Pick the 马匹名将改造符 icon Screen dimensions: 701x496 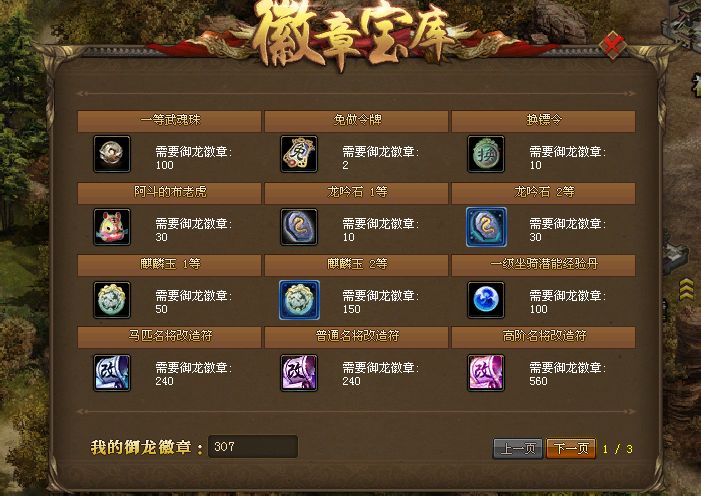(x=112, y=373)
